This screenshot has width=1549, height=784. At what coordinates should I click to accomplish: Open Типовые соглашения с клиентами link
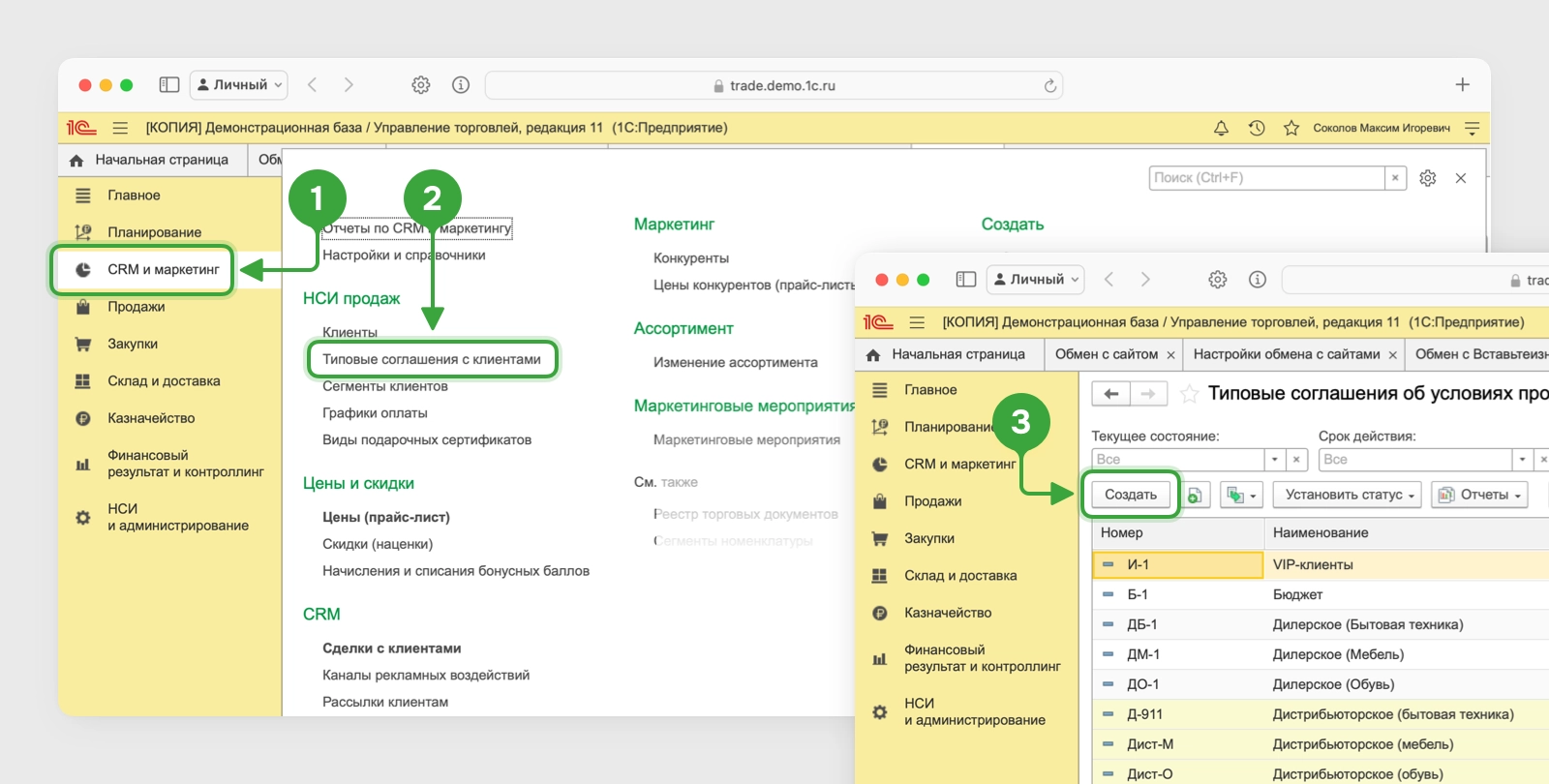tap(432, 359)
